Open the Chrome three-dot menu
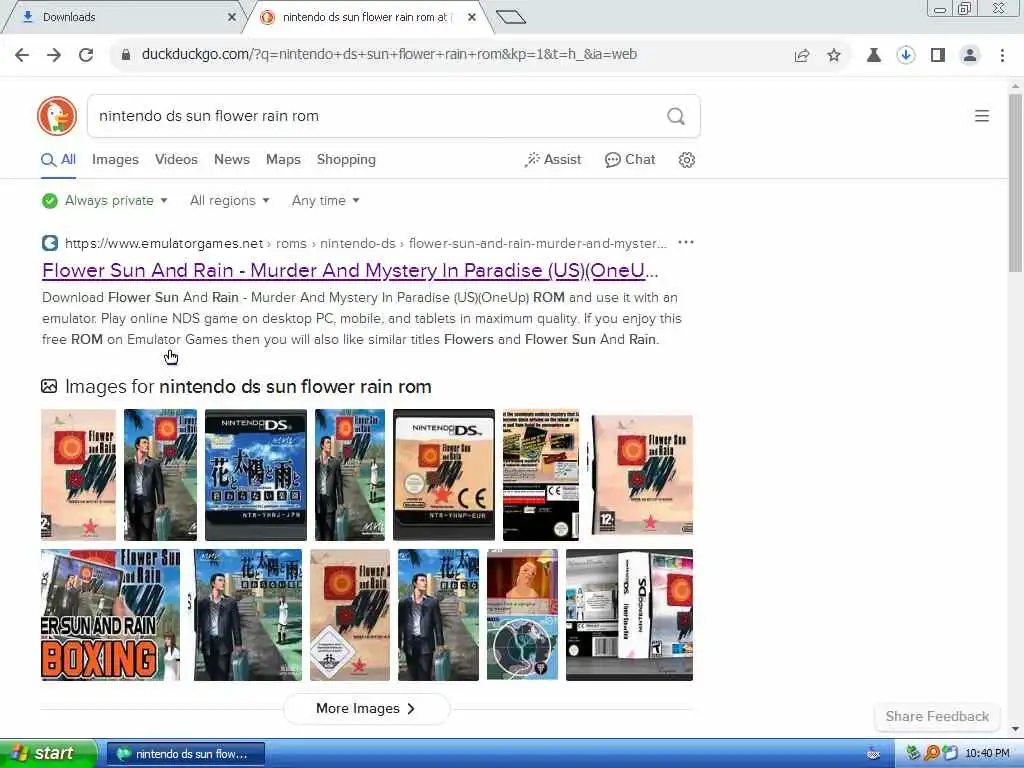The image size is (1024, 768). (1002, 55)
